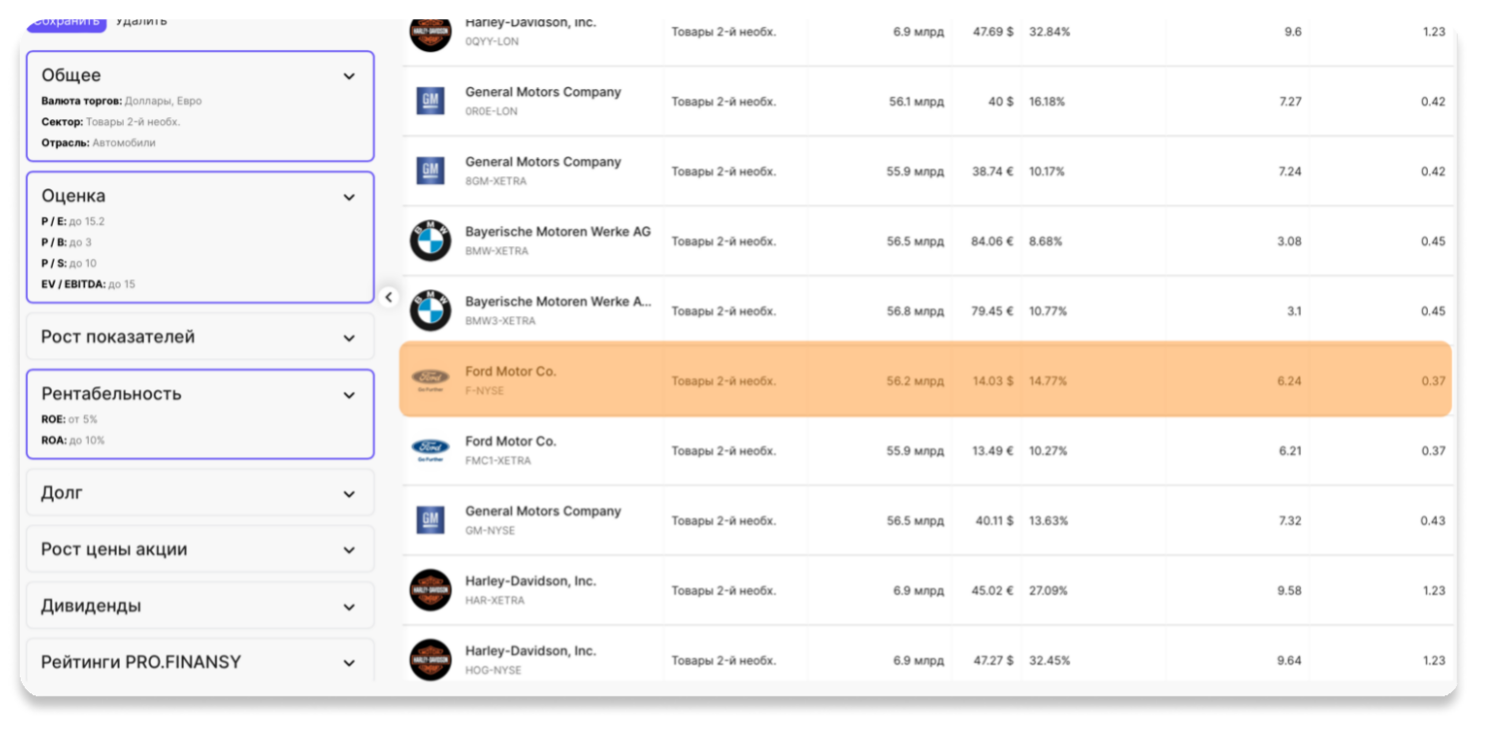Collapse the Оценка filter section

(349, 197)
